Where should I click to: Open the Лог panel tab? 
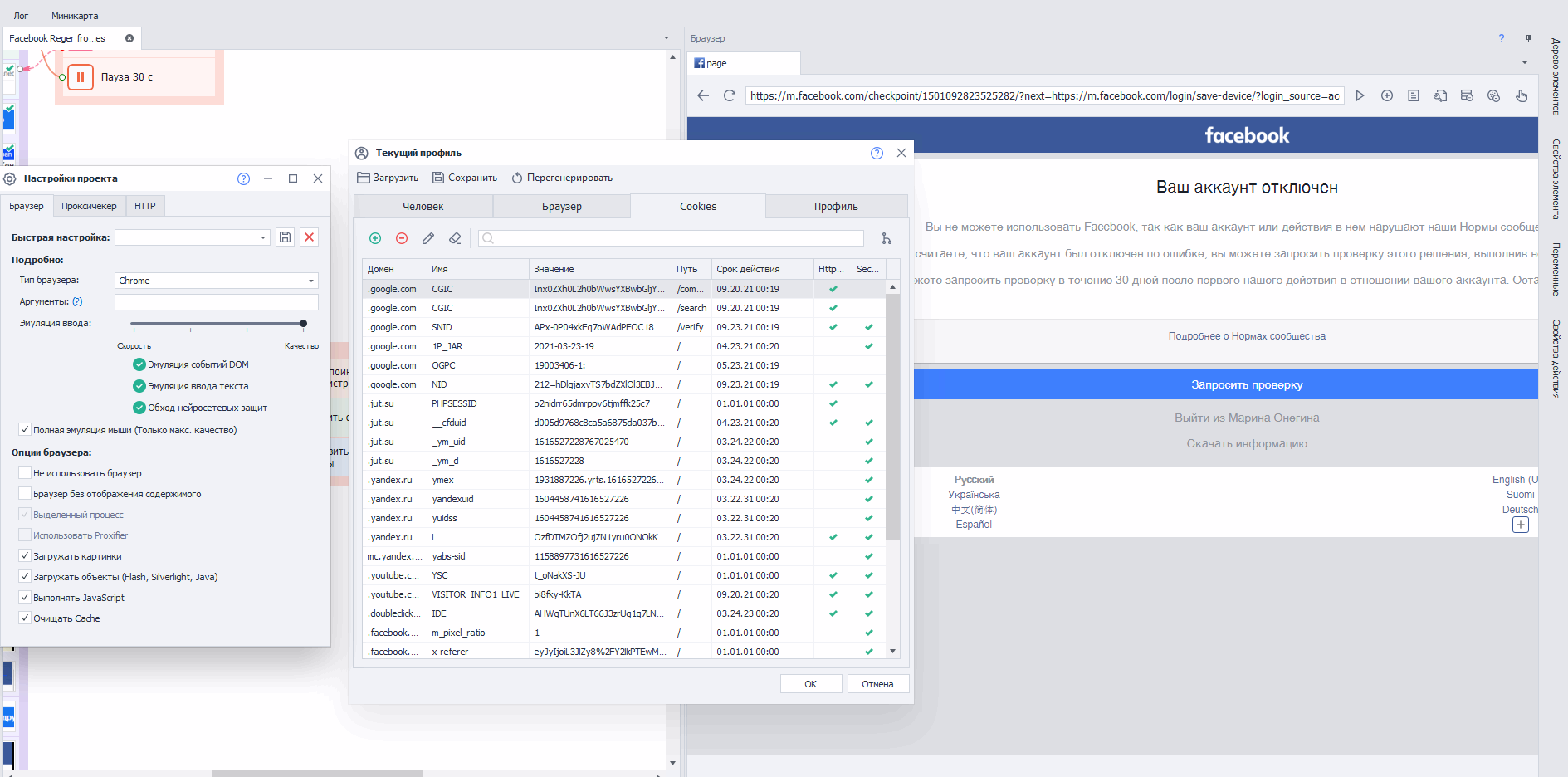(21, 16)
